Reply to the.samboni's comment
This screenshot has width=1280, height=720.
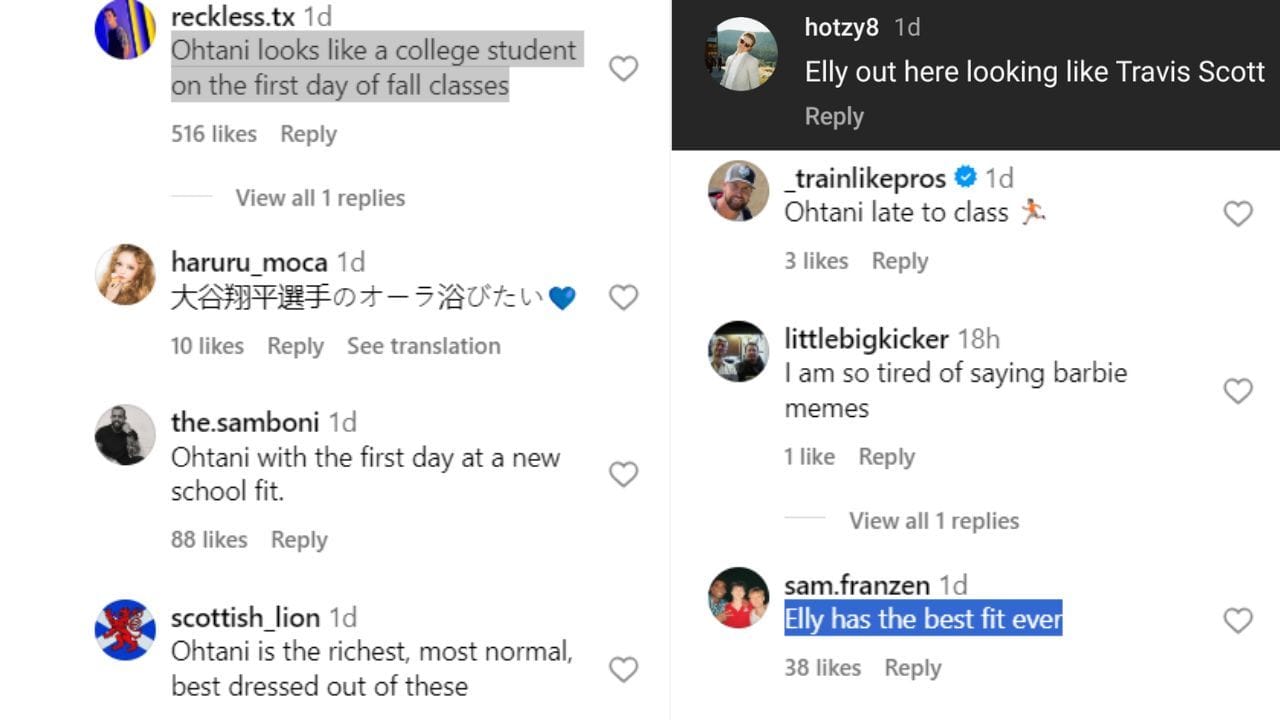299,540
